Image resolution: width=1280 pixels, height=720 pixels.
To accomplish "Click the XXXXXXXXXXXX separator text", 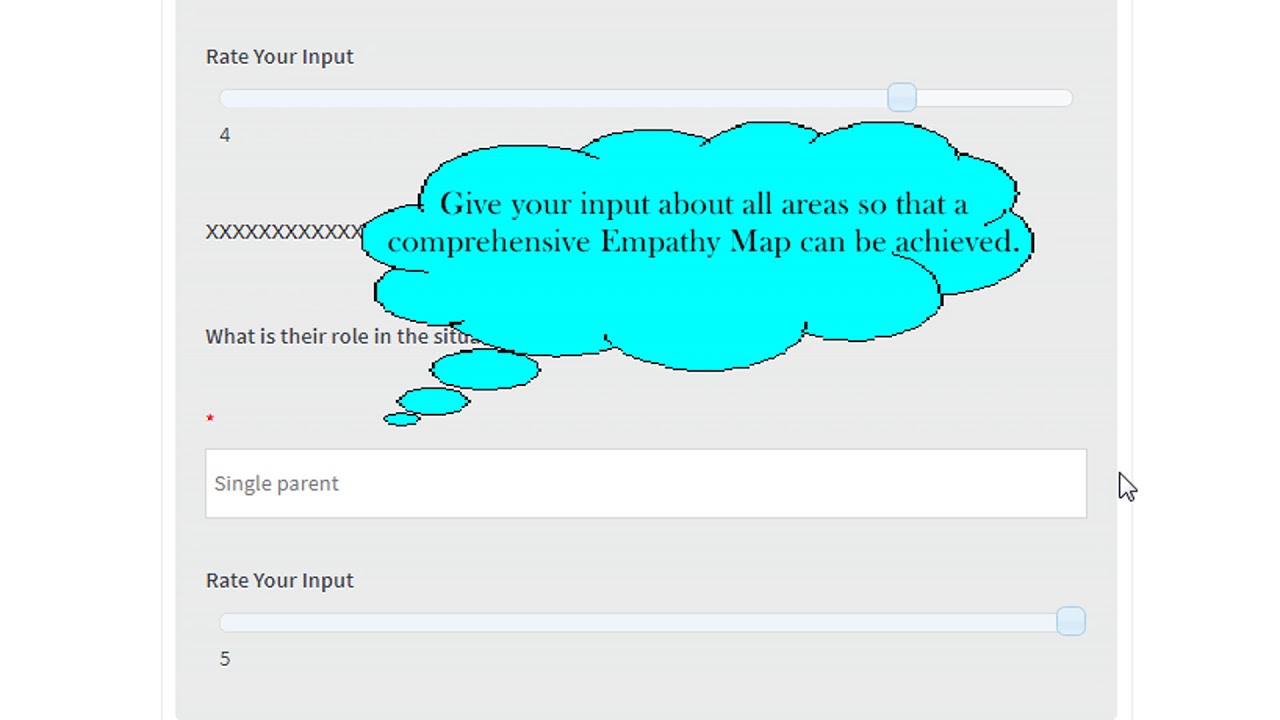I will pyautogui.click(x=284, y=232).
